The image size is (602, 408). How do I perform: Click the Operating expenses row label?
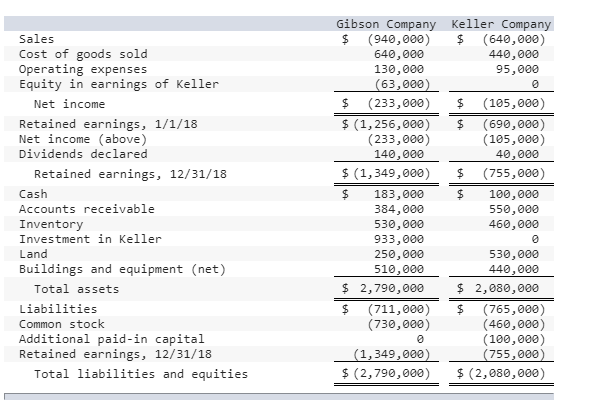click(x=83, y=69)
